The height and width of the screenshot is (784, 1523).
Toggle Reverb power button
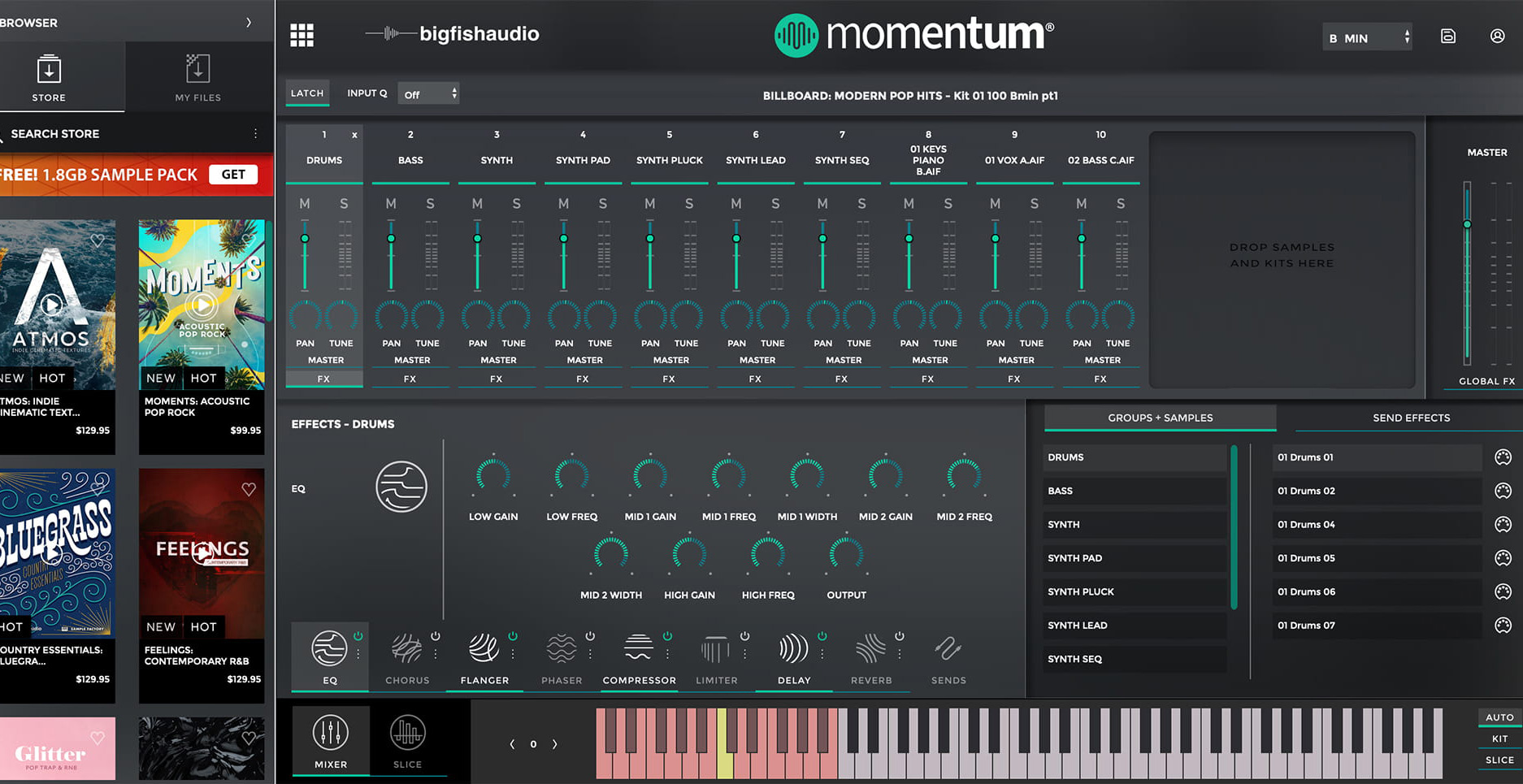[899, 636]
